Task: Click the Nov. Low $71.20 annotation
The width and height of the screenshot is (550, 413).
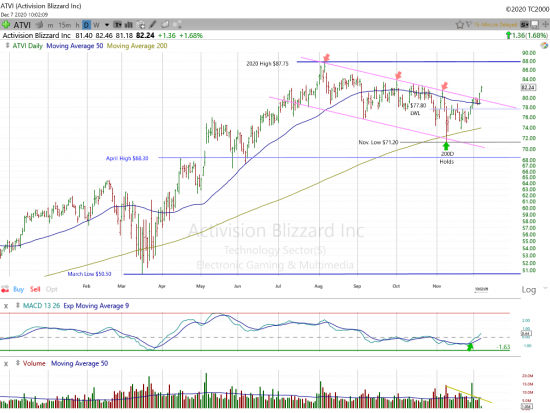Action: 378,142
